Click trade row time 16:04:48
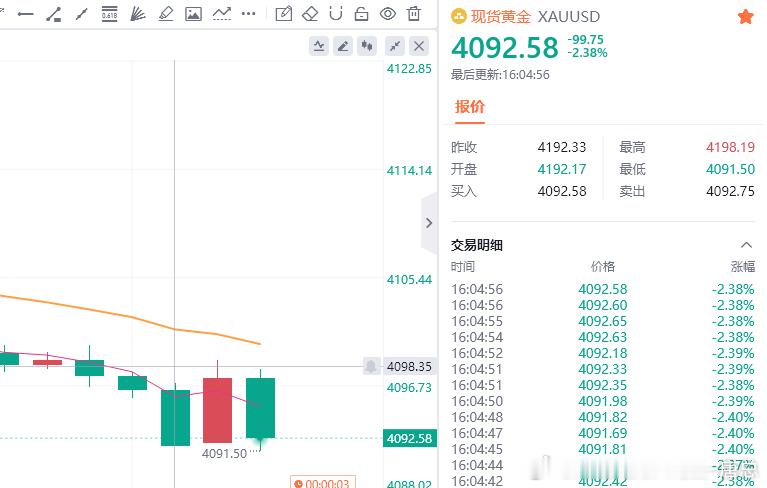This screenshot has height=488, width=767. tap(477, 417)
